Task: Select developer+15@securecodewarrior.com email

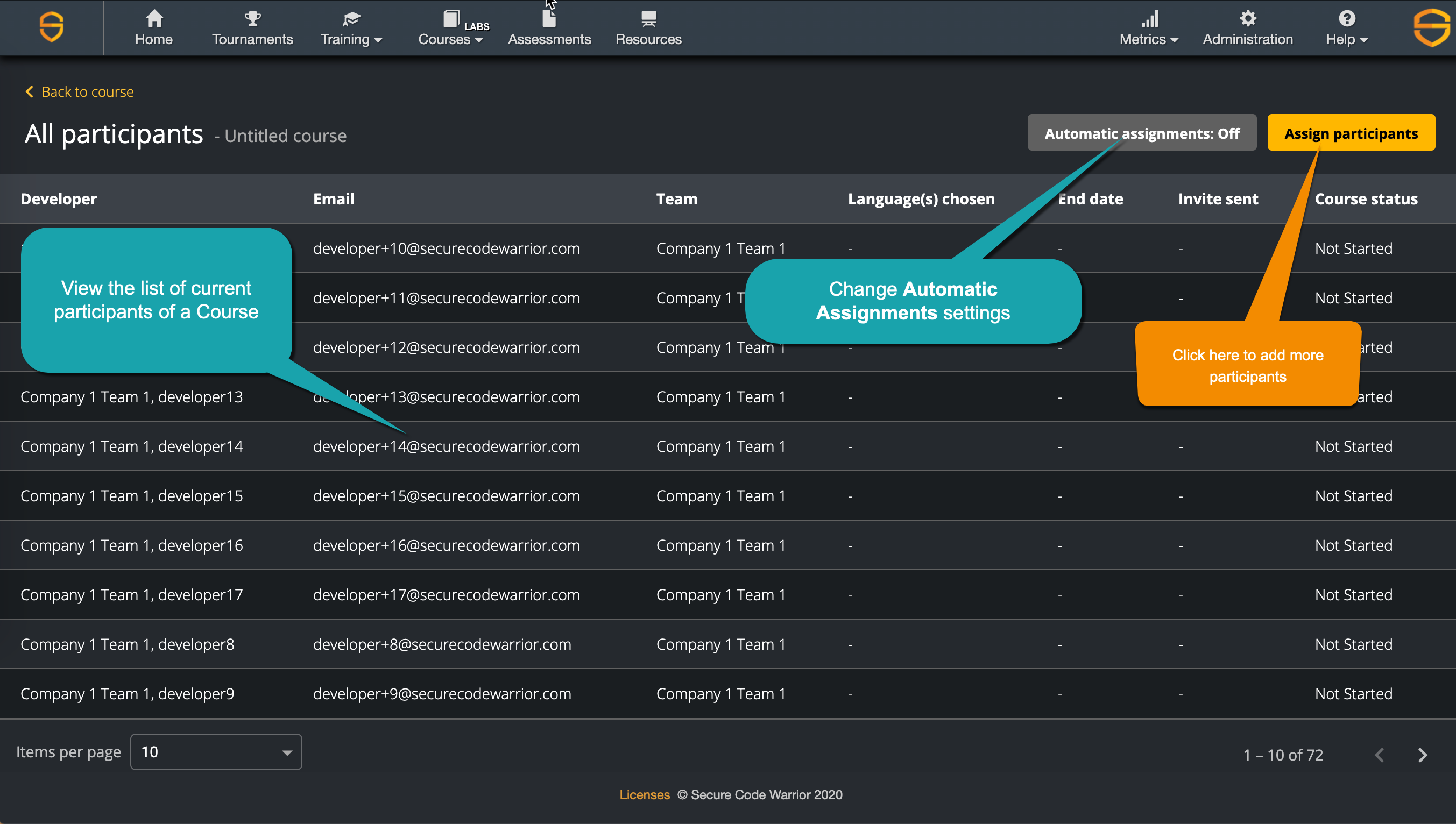Action: (446, 496)
